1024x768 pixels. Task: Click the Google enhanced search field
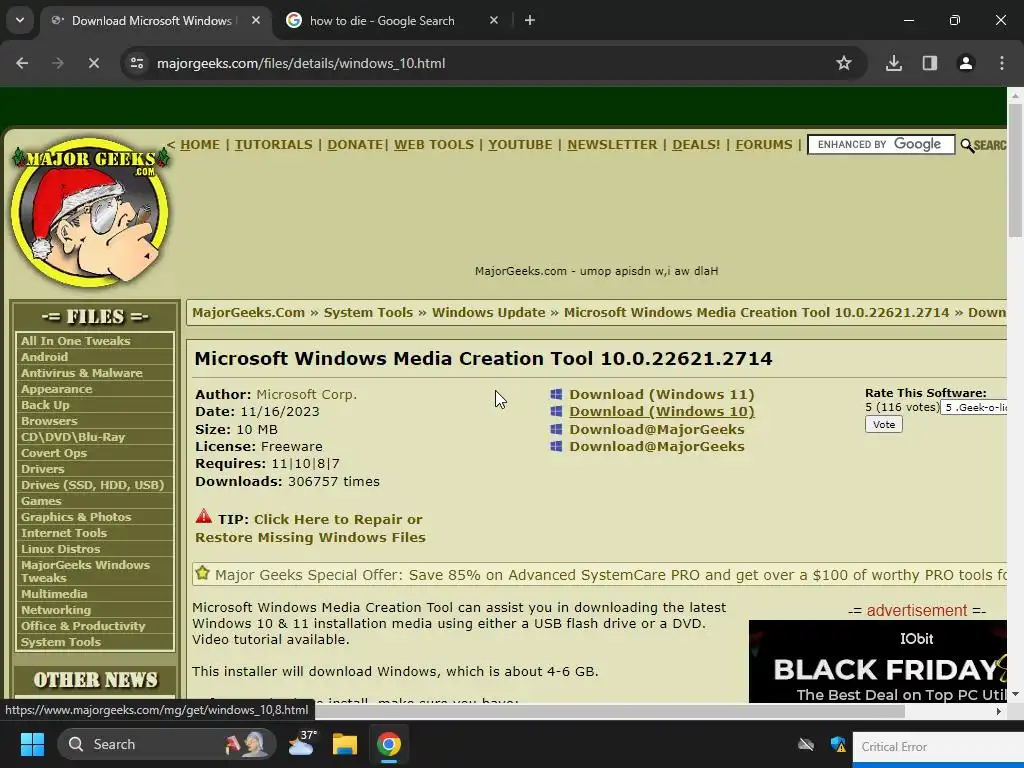[x=881, y=144]
